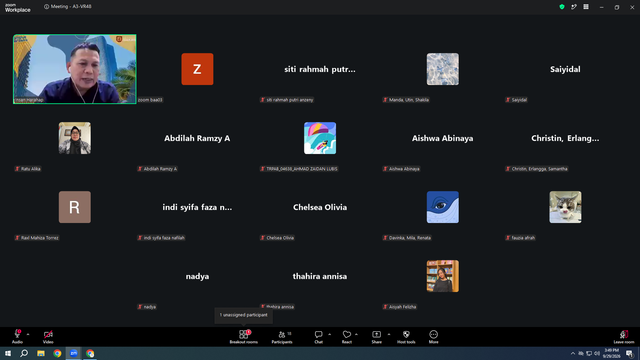Viewport: 640px width, 360px height.
Task: Start camera with the Video icon
Action: [x=48, y=334]
